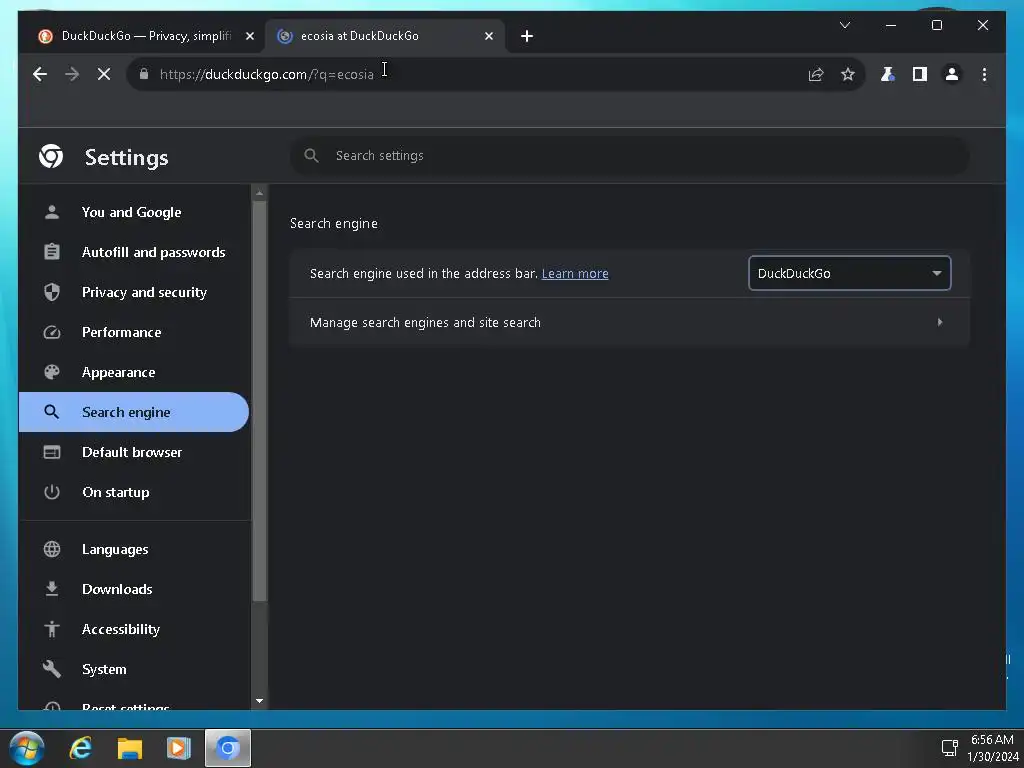Open Default browser settings
1024x768 pixels.
134,452
